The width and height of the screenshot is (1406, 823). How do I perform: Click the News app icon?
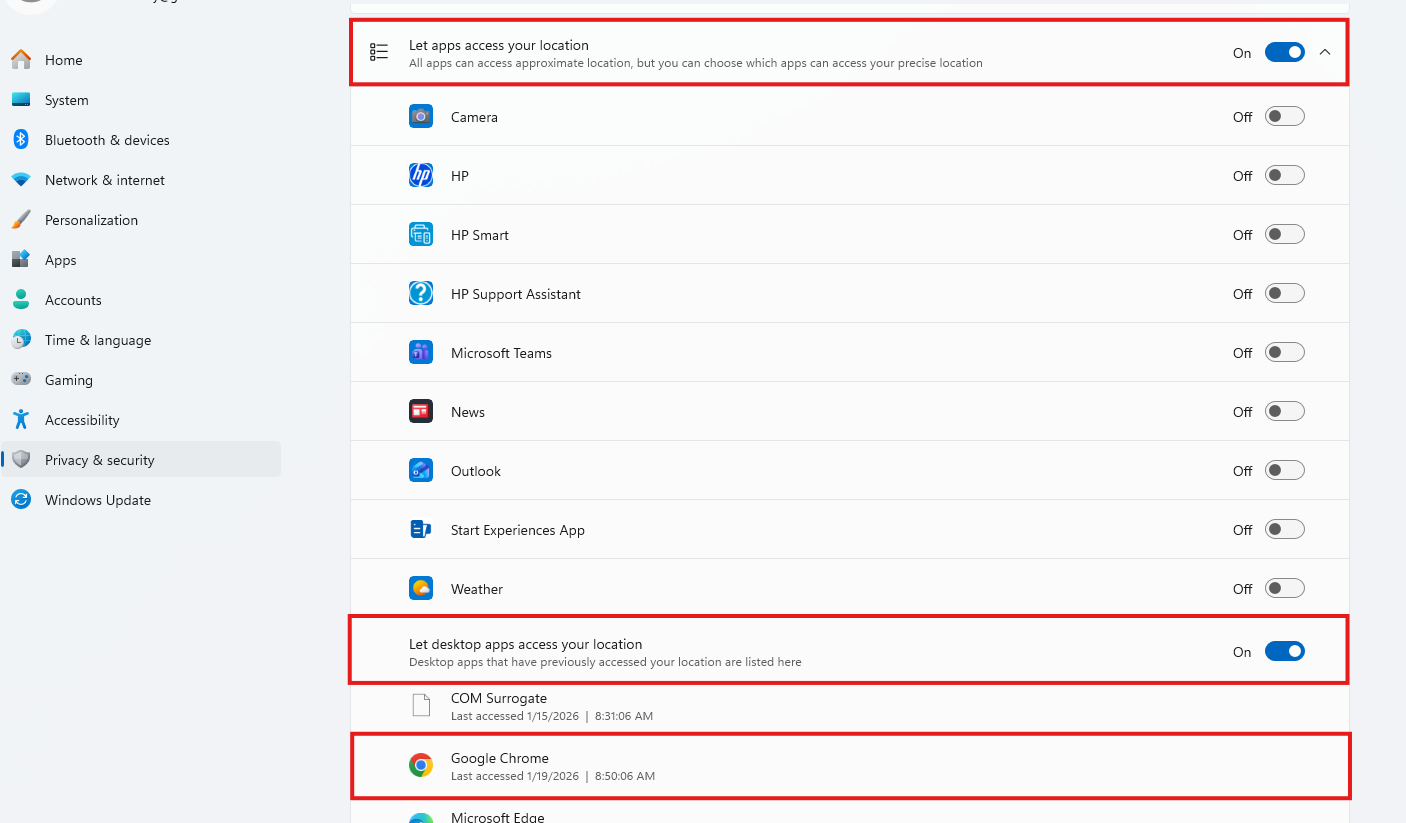coord(421,412)
